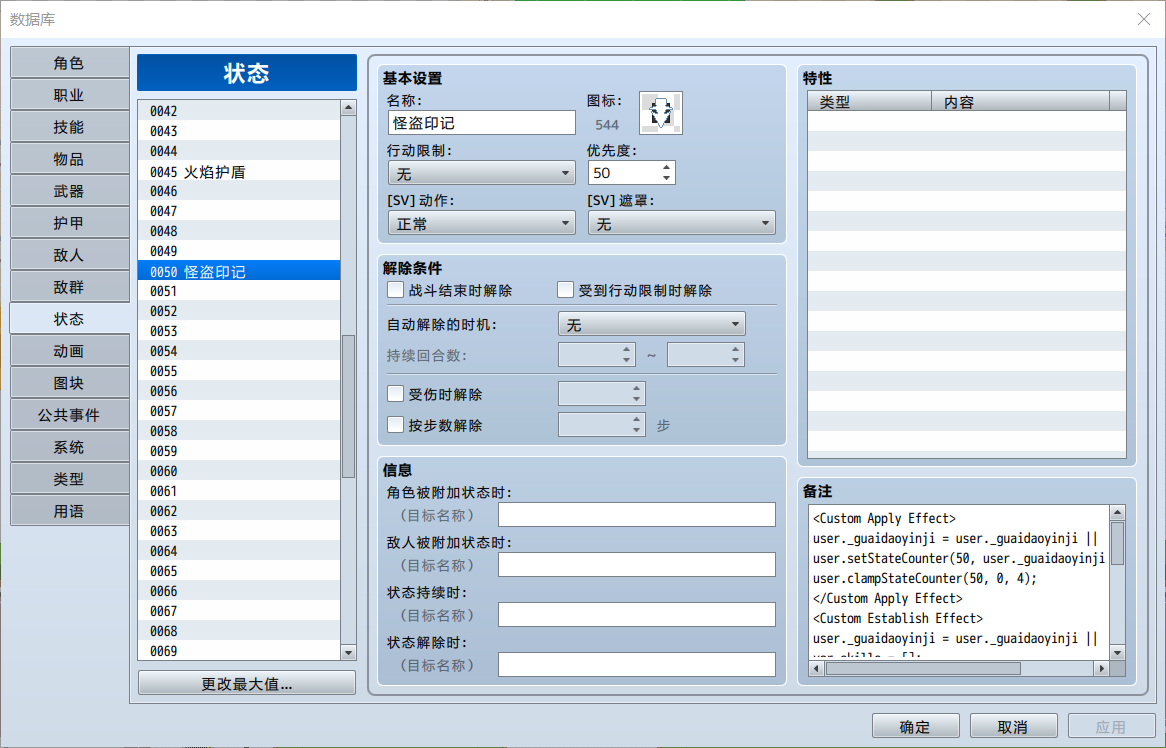Click the state 名称 input field
Viewport: 1166px width, 748px height.
(481, 123)
